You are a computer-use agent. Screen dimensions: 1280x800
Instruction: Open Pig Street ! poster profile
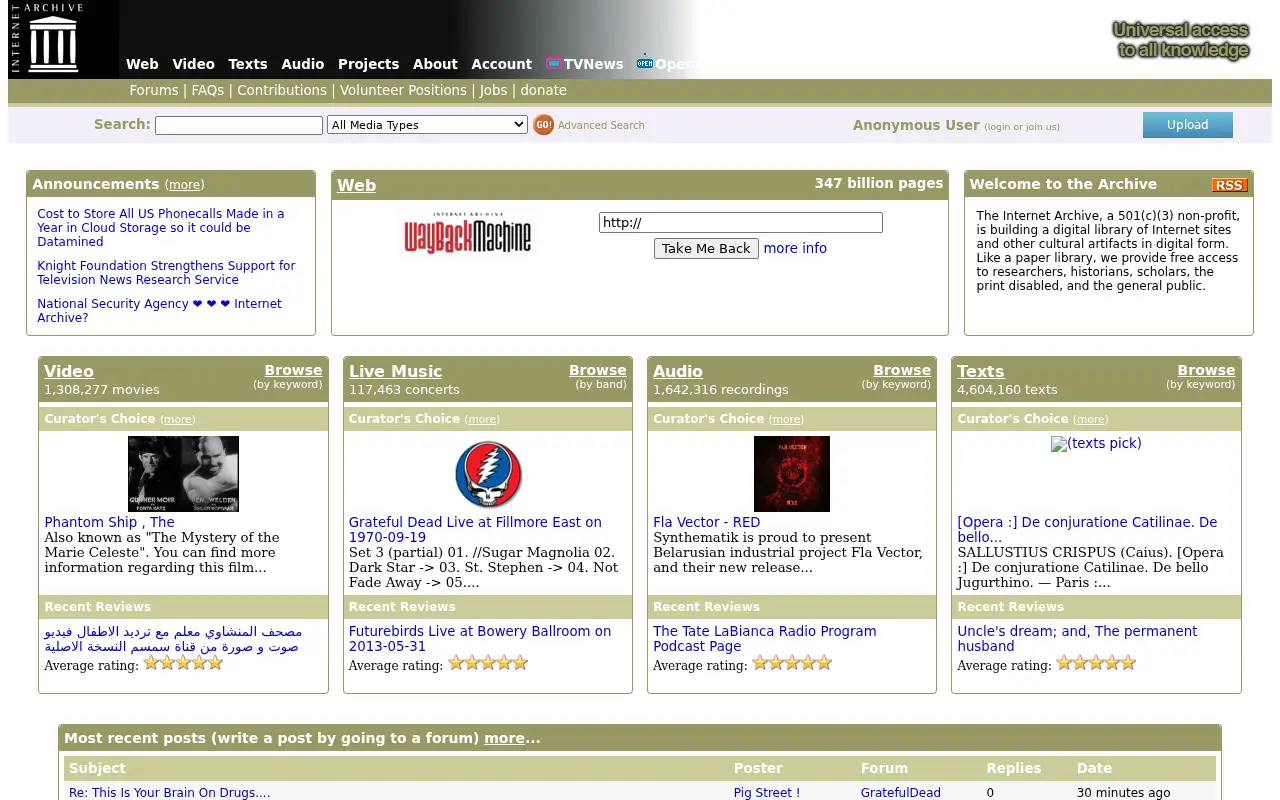tap(767, 793)
